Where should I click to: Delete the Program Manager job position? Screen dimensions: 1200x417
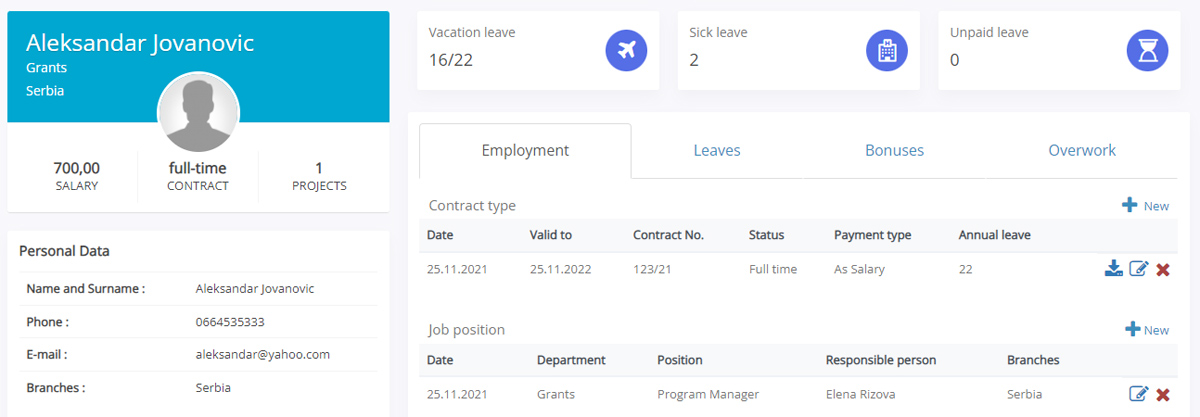click(x=1163, y=395)
